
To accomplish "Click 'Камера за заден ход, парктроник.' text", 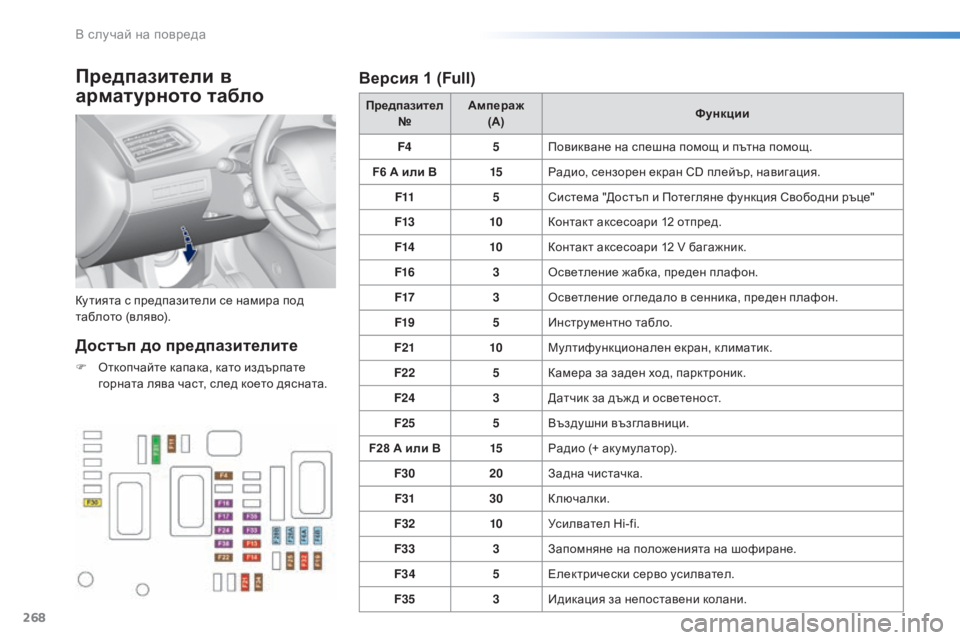I will (x=647, y=372).
